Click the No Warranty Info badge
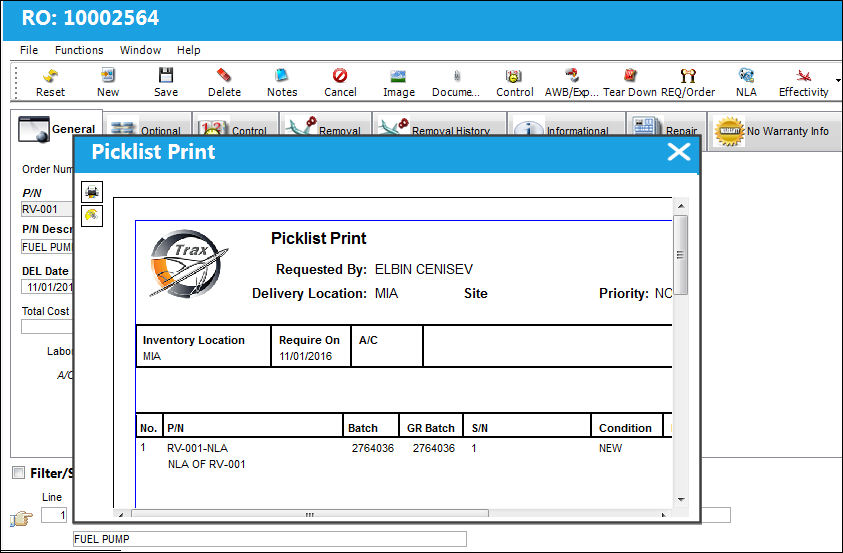This screenshot has height=553, width=843. [x=728, y=131]
